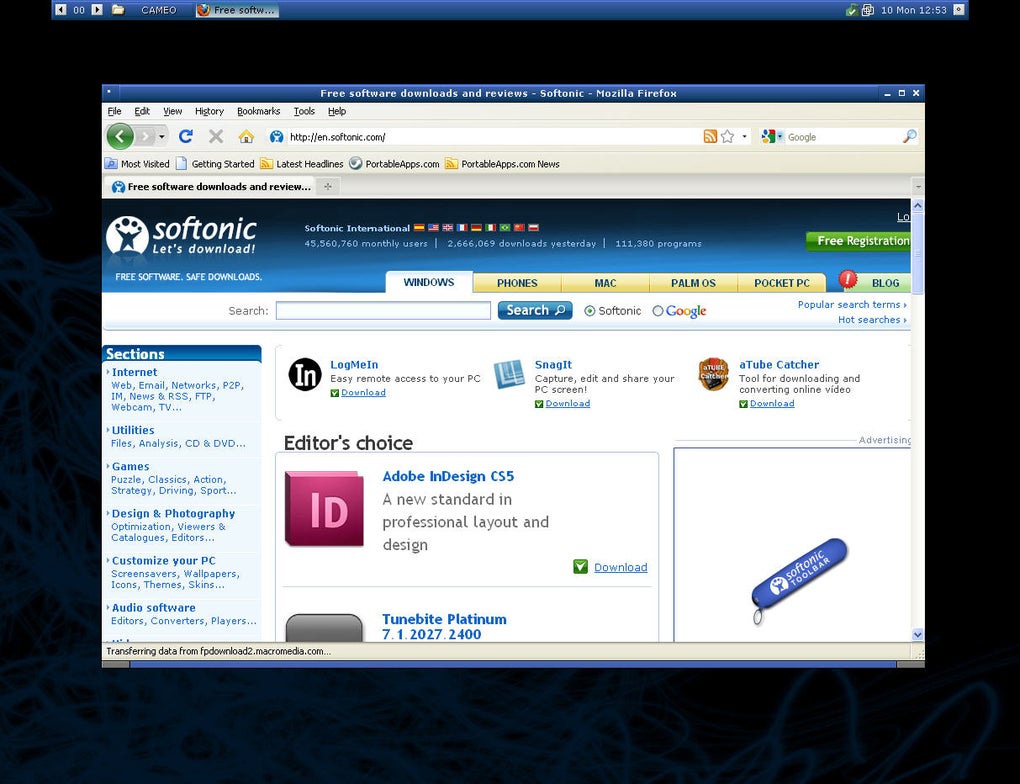Click the aTube Catcher program icon

[x=714, y=374]
